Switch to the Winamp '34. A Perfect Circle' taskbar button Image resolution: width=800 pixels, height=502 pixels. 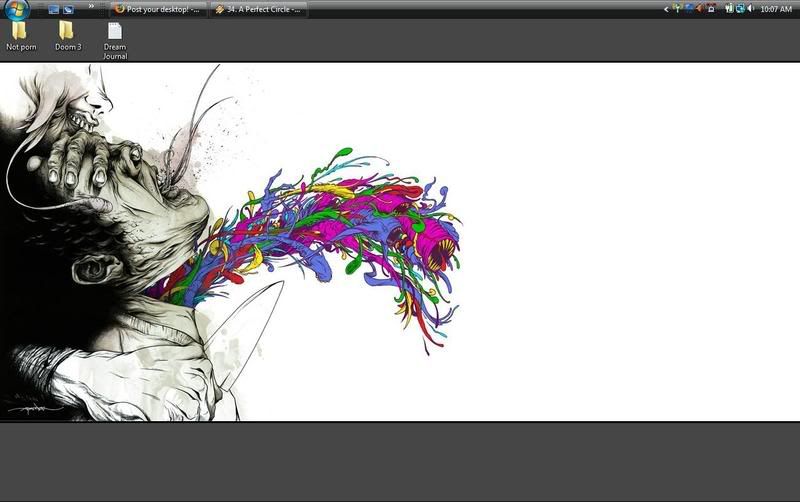pos(259,9)
